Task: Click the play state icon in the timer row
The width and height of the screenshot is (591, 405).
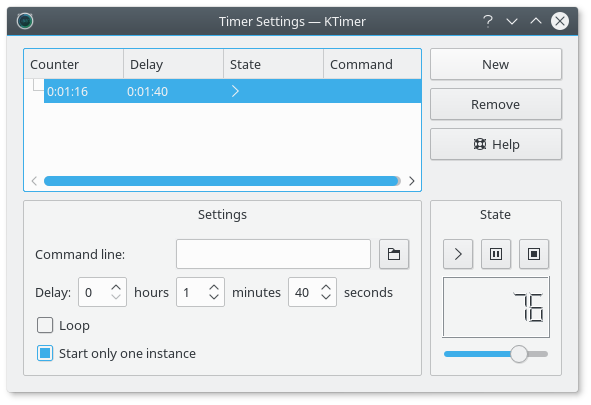Action: pos(235,91)
